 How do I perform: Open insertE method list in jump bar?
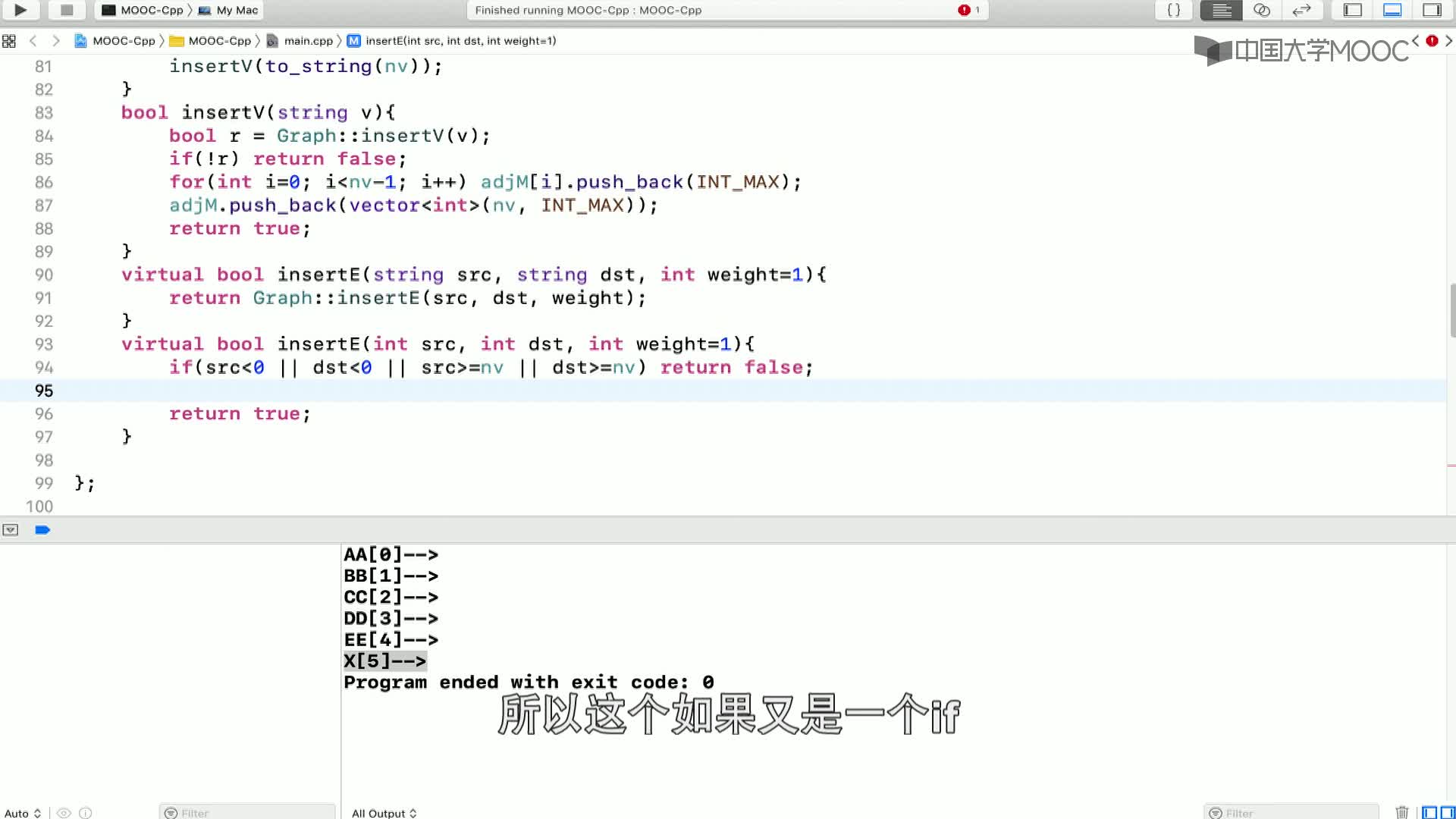coord(452,41)
